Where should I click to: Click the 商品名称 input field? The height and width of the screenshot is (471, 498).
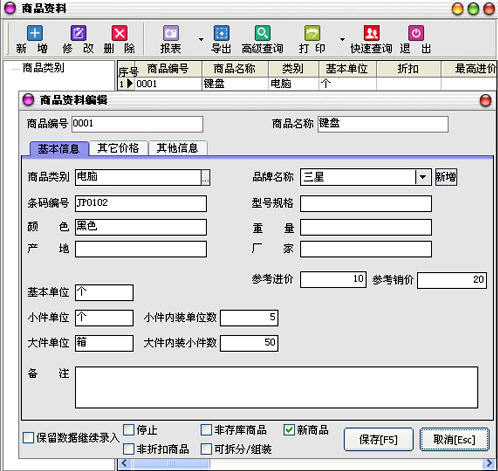[x=383, y=124]
